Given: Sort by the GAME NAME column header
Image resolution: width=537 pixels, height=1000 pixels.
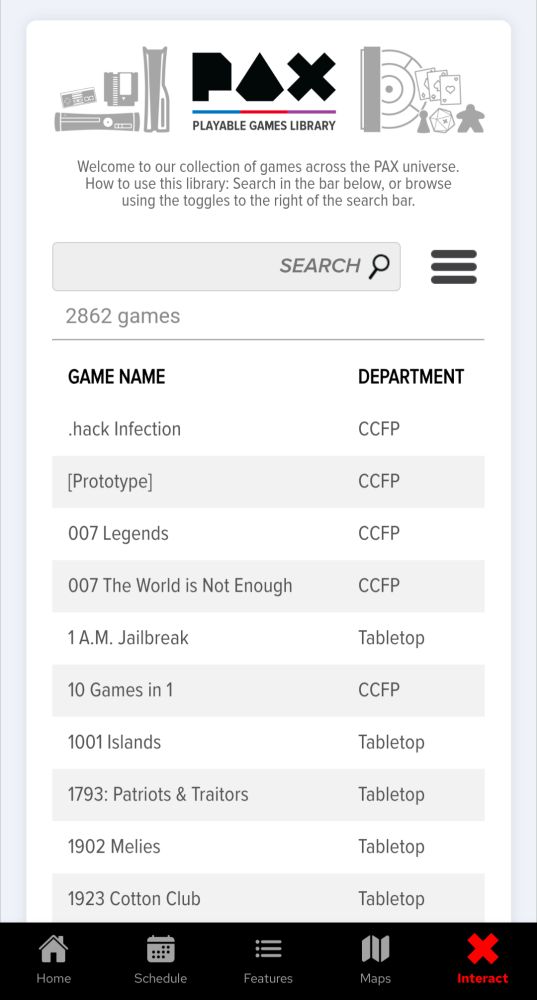Looking at the screenshot, I should click(117, 377).
